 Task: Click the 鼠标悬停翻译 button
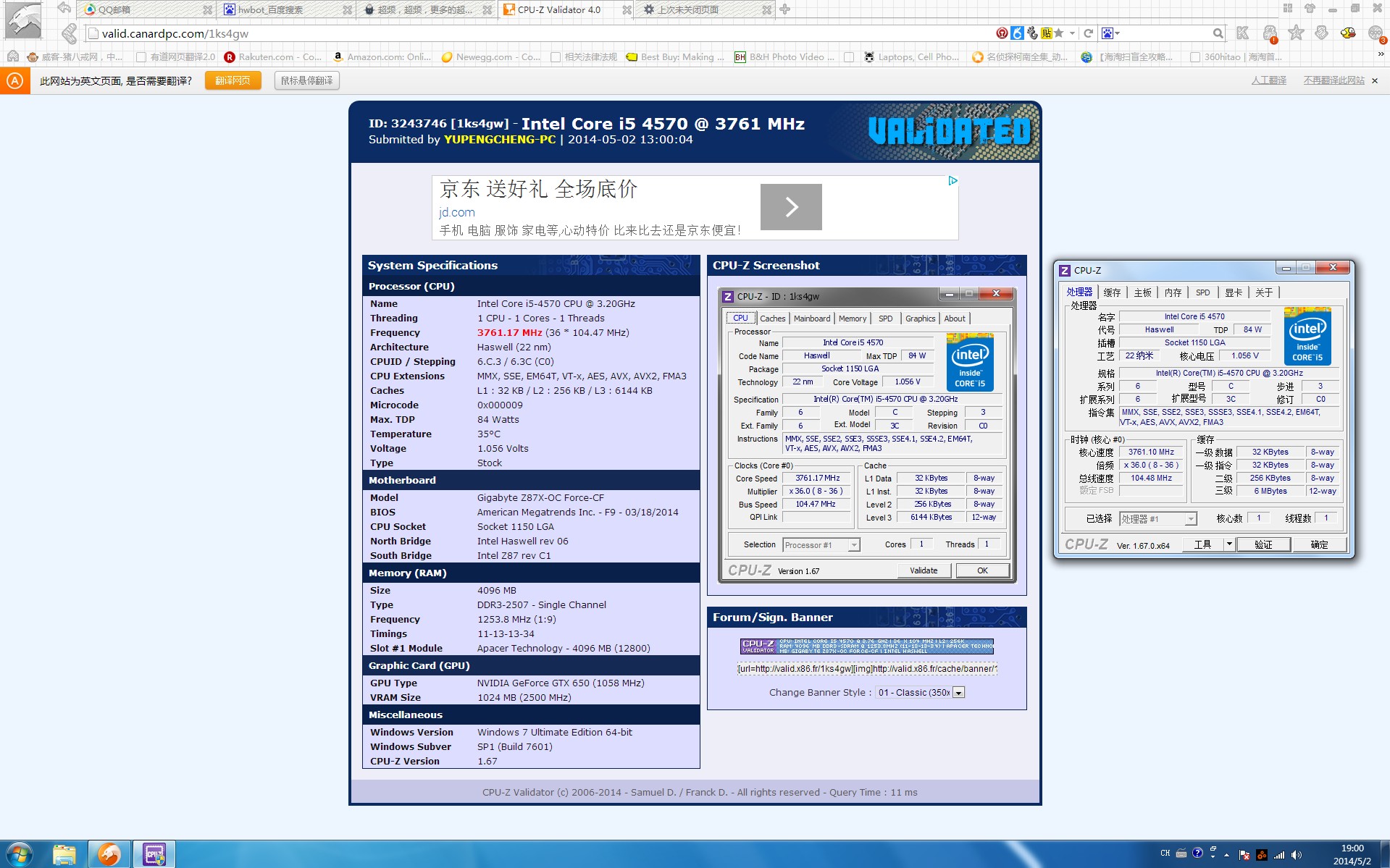pyautogui.click(x=307, y=80)
